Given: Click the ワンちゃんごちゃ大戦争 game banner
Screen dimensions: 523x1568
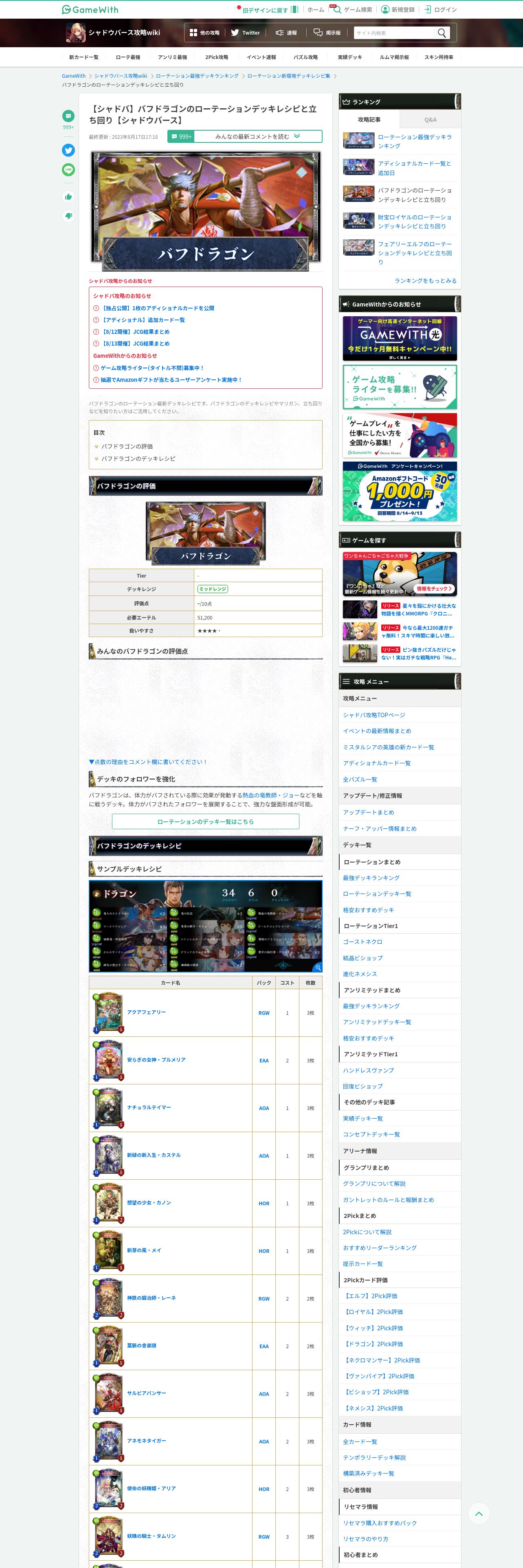Looking at the screenshot, I should [400, 574].
